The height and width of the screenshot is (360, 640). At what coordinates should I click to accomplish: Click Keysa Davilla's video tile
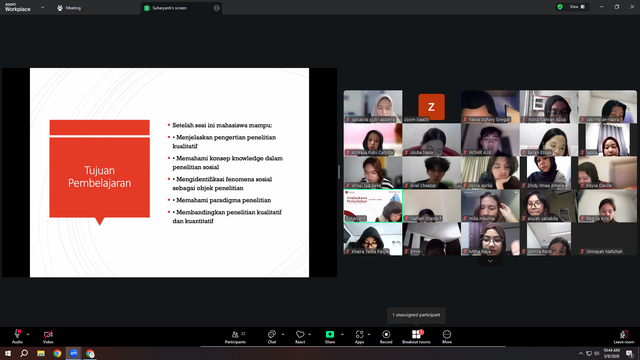[607, 173]
